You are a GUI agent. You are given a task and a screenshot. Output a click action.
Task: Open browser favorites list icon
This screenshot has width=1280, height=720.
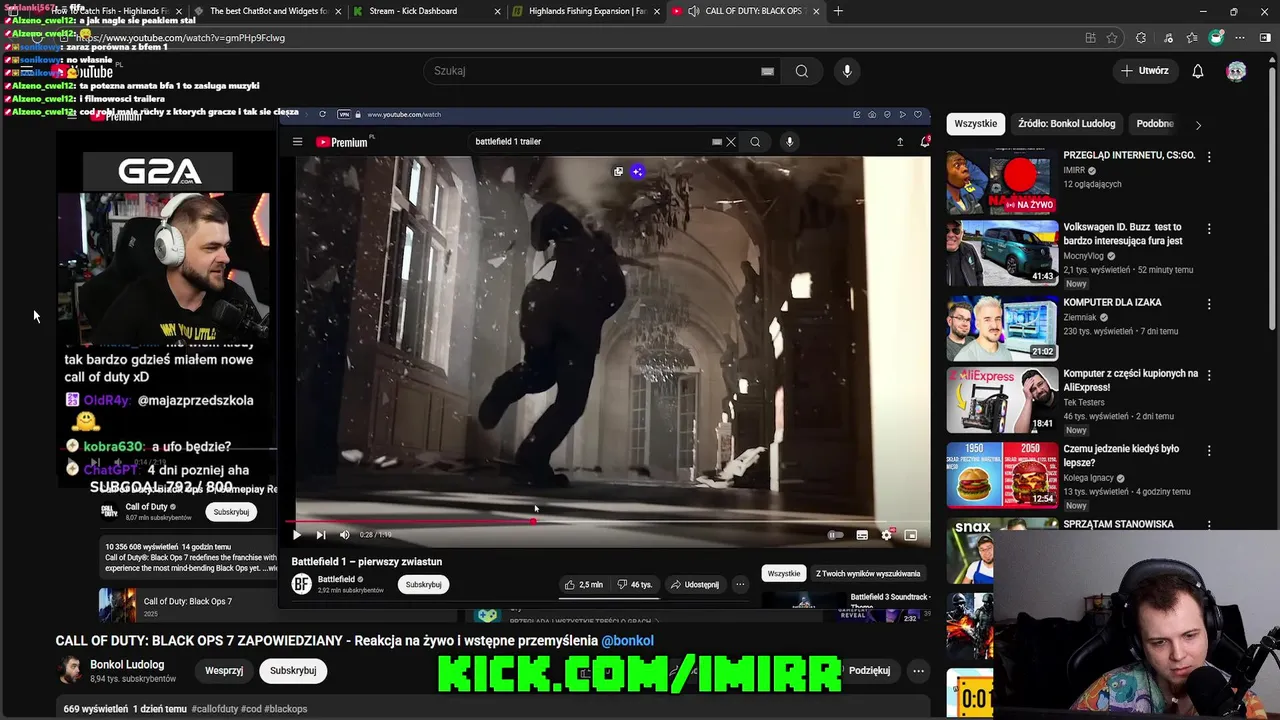pos(1192,38)
